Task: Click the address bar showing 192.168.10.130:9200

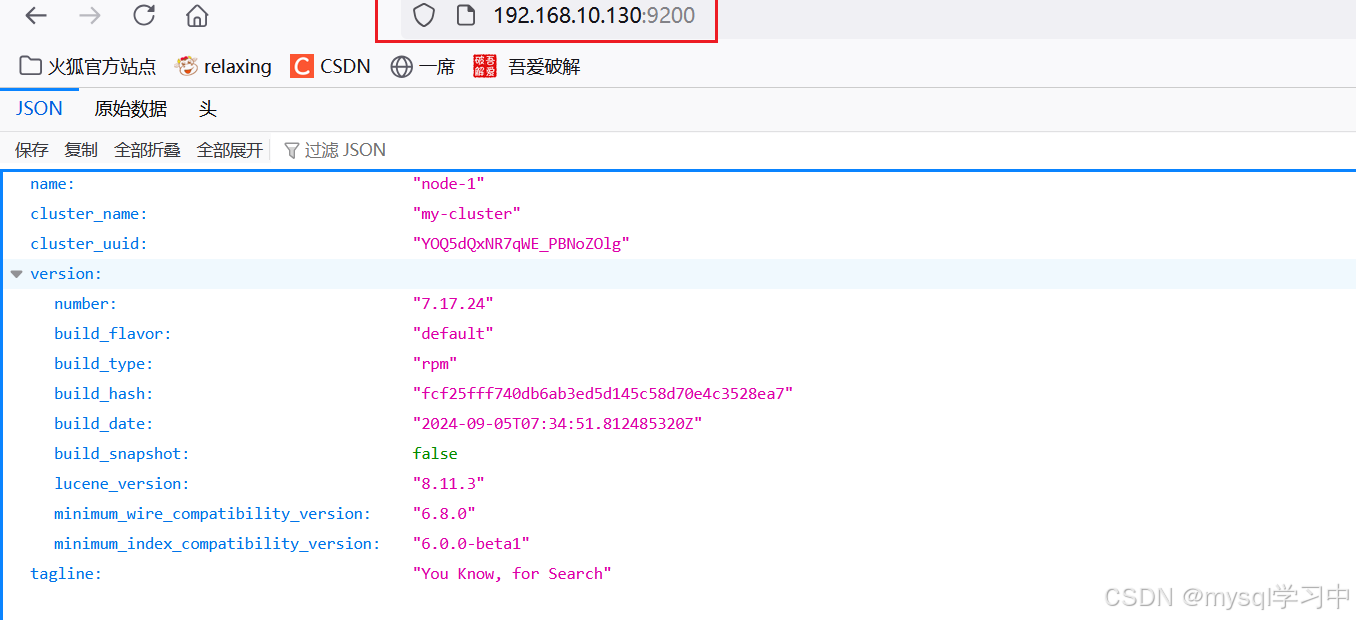Action: tap(594, 15)
